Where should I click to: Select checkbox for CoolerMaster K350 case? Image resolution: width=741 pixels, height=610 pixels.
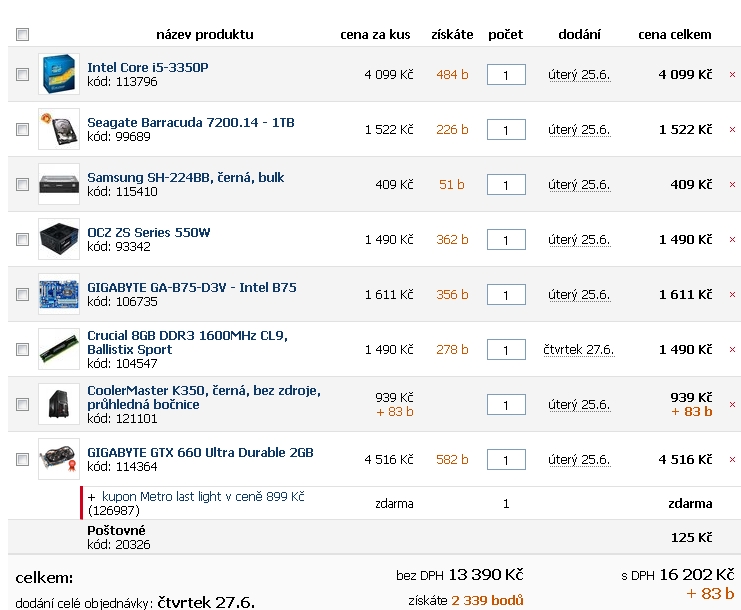click(x=22, y=404)
